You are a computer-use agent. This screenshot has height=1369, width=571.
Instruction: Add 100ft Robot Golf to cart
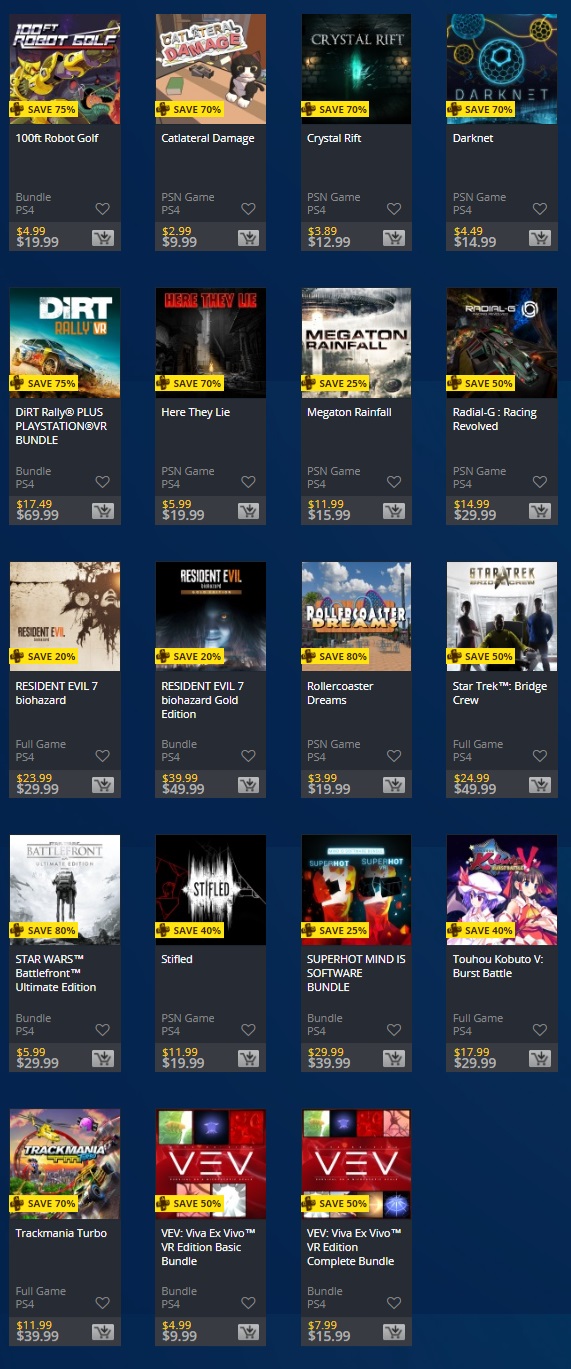click(x=103, y=238)
